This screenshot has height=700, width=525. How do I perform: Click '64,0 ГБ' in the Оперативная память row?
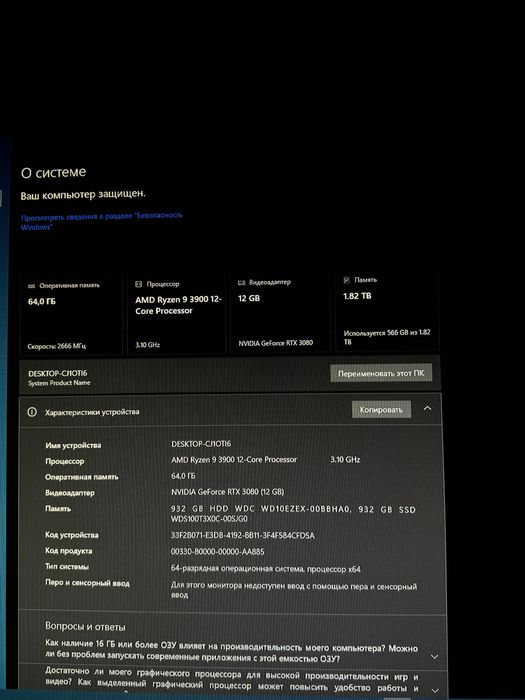[183, 476]
